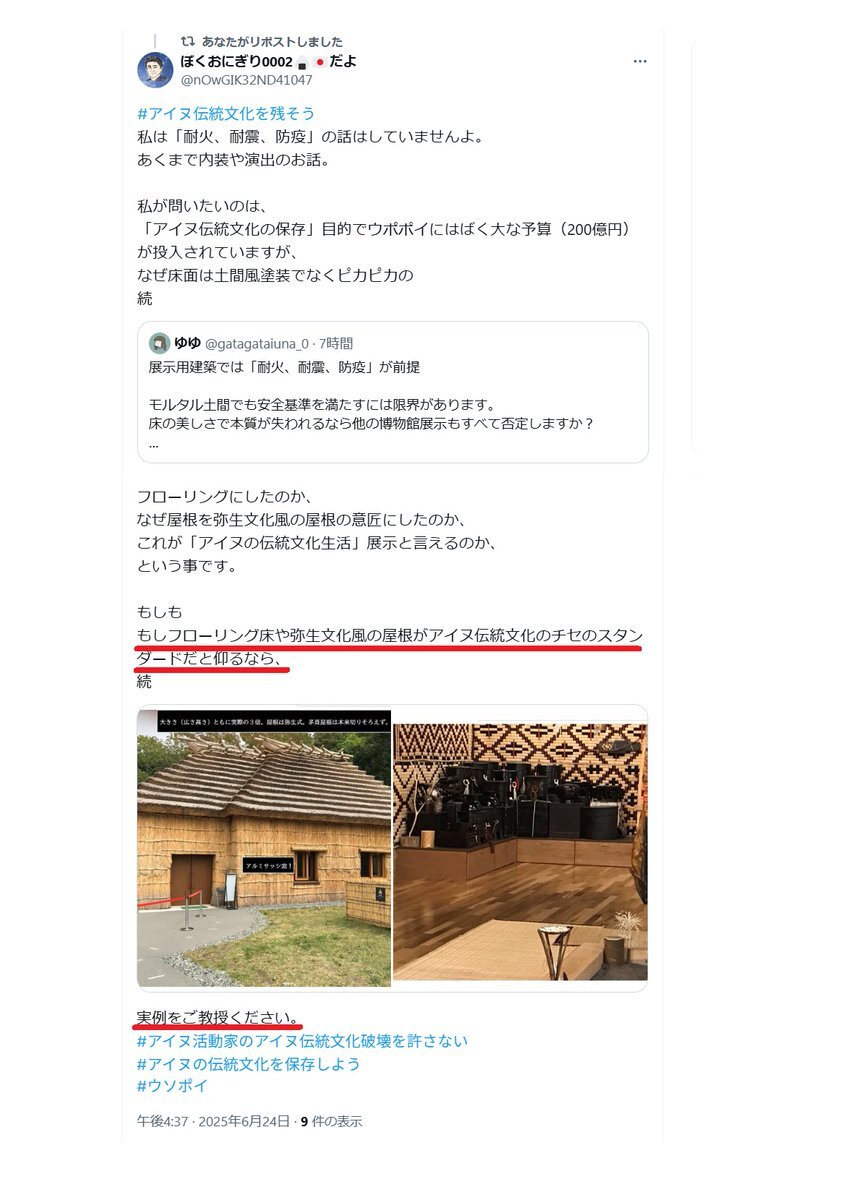Click the あなたがリポストしました label
The height and width of the screenshot is (1200, 842).
[272, 42]
